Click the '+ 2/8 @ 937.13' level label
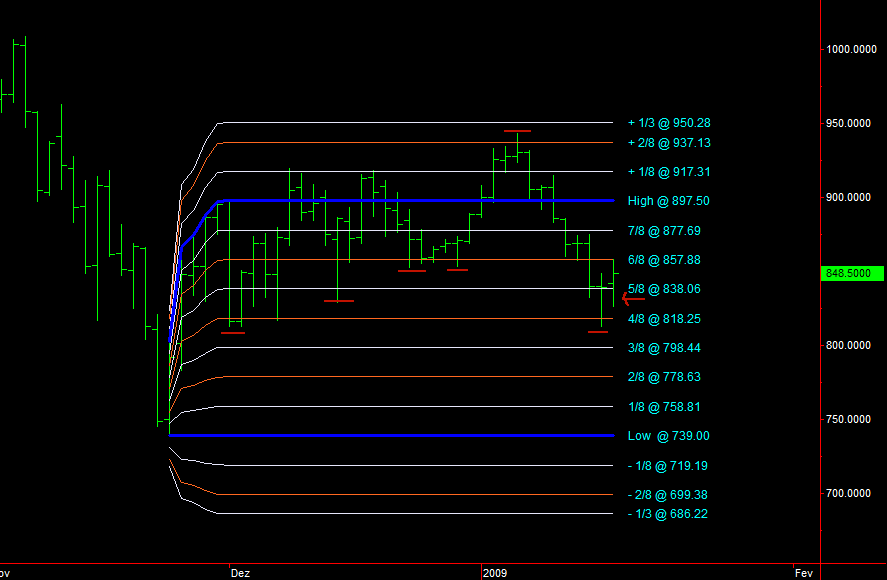Image resolution: width=887 pixels, height=580 pixels. [x=669, y=143]
